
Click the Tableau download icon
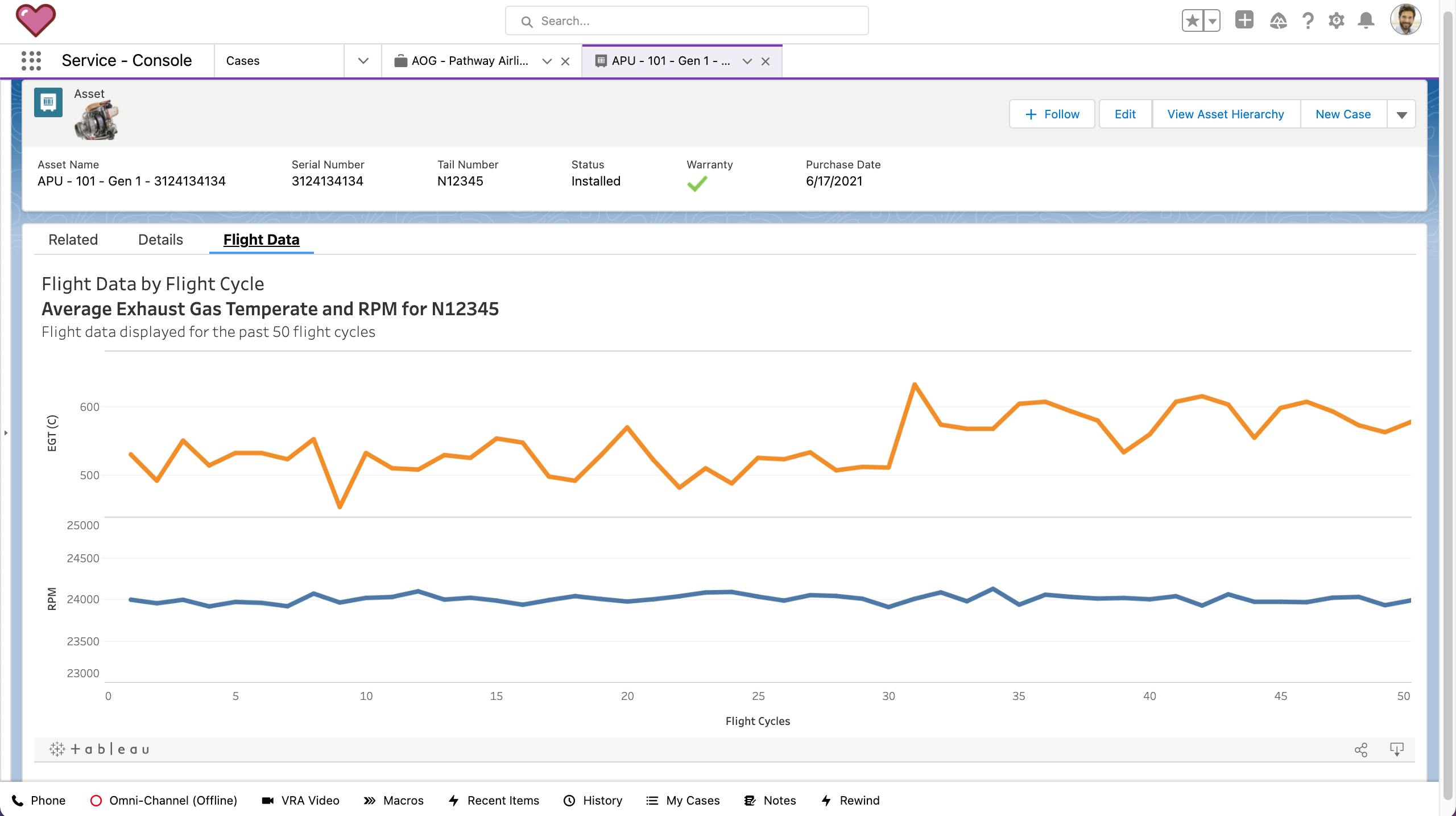pyautogui.click(x=1396, y=749)
